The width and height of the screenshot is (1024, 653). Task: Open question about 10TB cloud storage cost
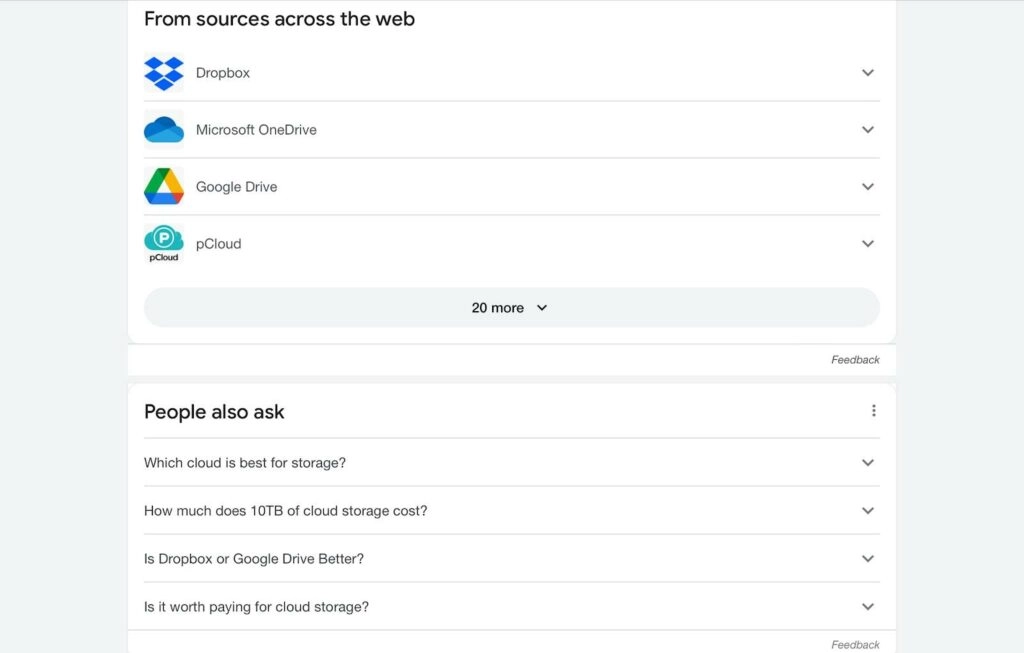(285, 511)
